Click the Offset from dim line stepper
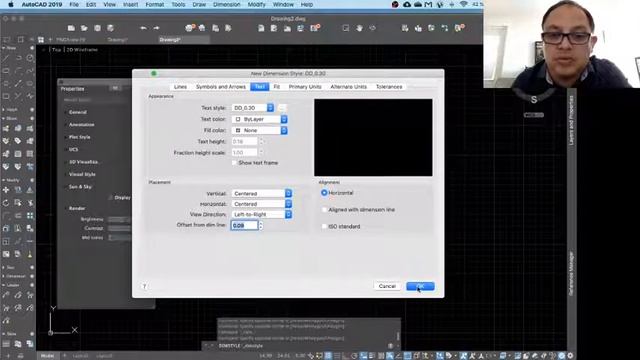The width and height of the screenshot is (640, 360). [x=261, y=225]
